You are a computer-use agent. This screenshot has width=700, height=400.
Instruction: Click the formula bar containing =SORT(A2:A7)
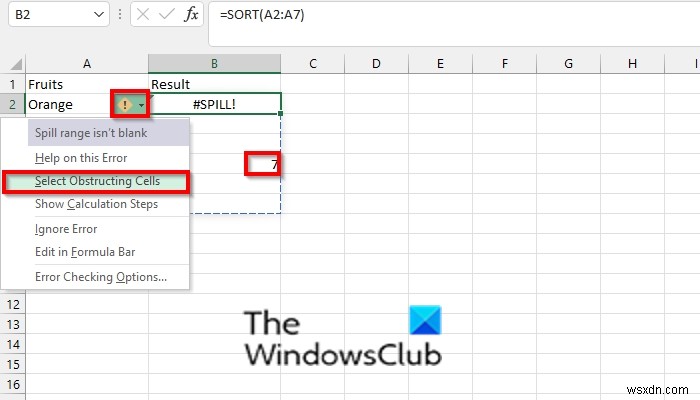(454, 24)
